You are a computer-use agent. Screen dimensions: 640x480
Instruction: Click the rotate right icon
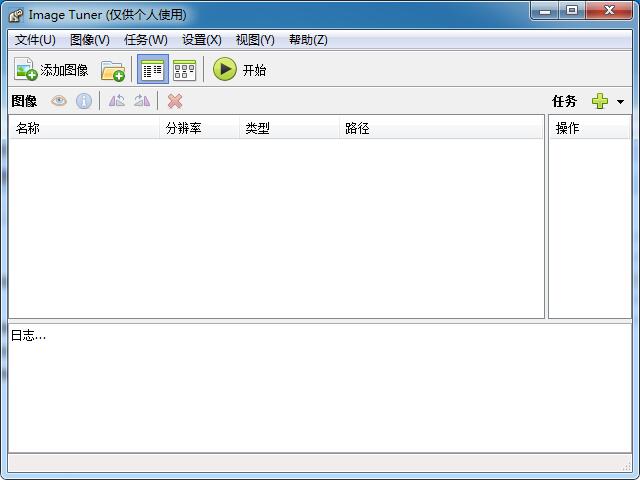click(142, 101)
